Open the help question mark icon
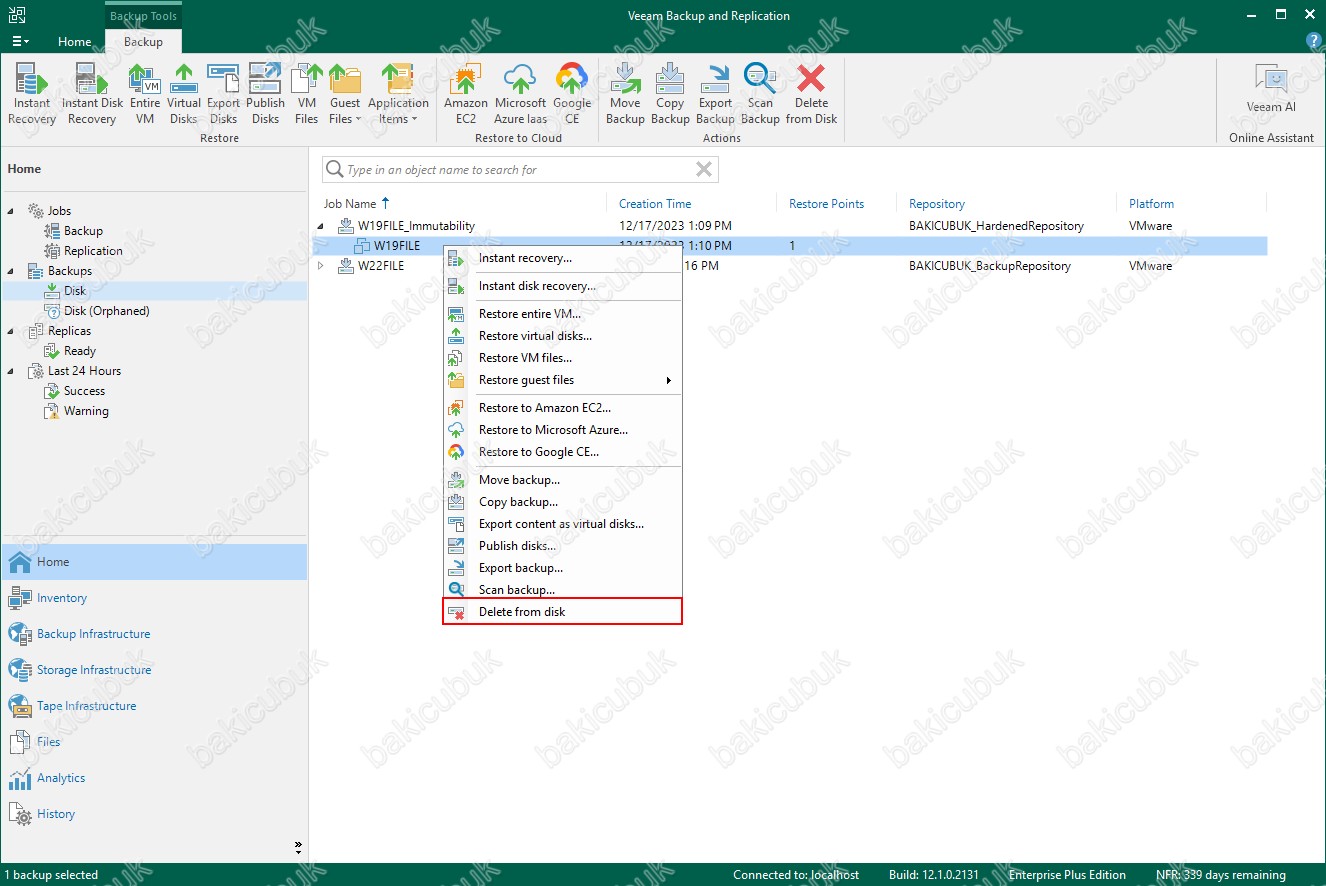1326x886 pixels. coord(1314,41)
